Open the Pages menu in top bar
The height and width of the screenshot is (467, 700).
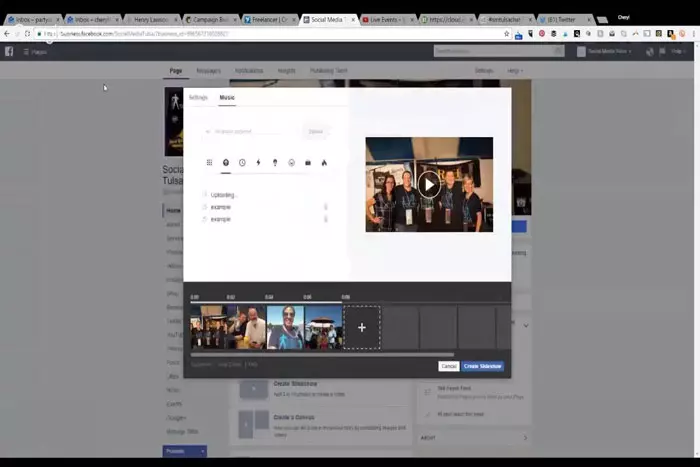tap(35, 52)
